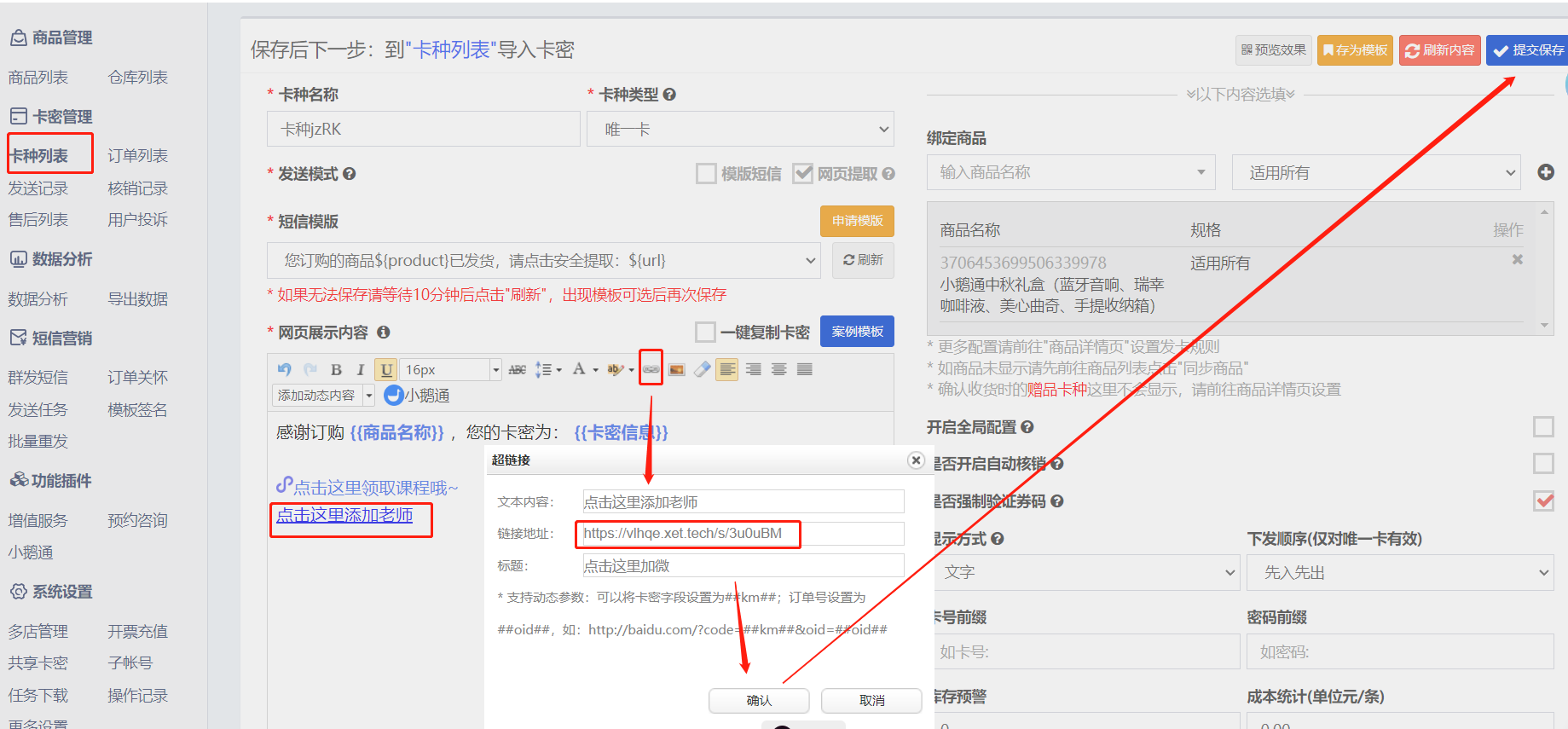Close the 超链接 dialog
The width and height of the screenshot is (1568, 729).
point(916,460)
